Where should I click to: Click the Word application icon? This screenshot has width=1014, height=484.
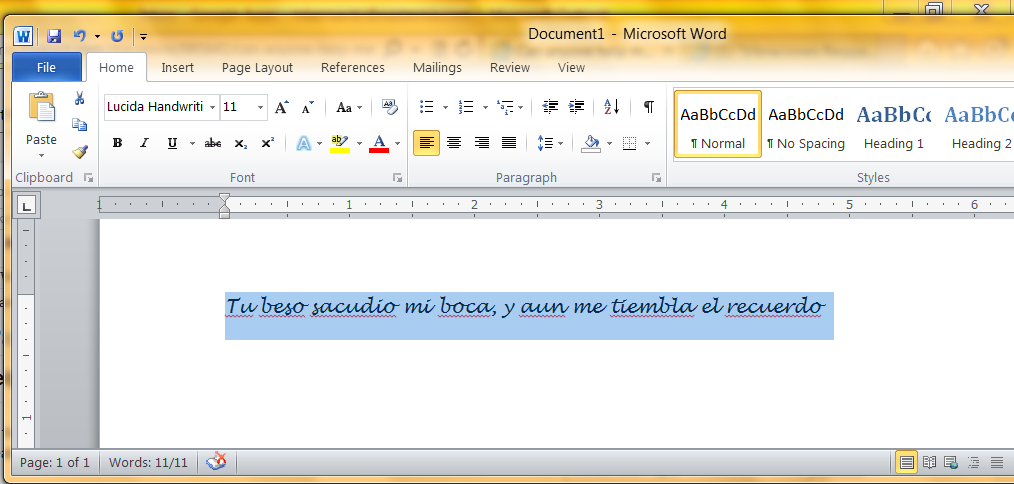(23, 36)
